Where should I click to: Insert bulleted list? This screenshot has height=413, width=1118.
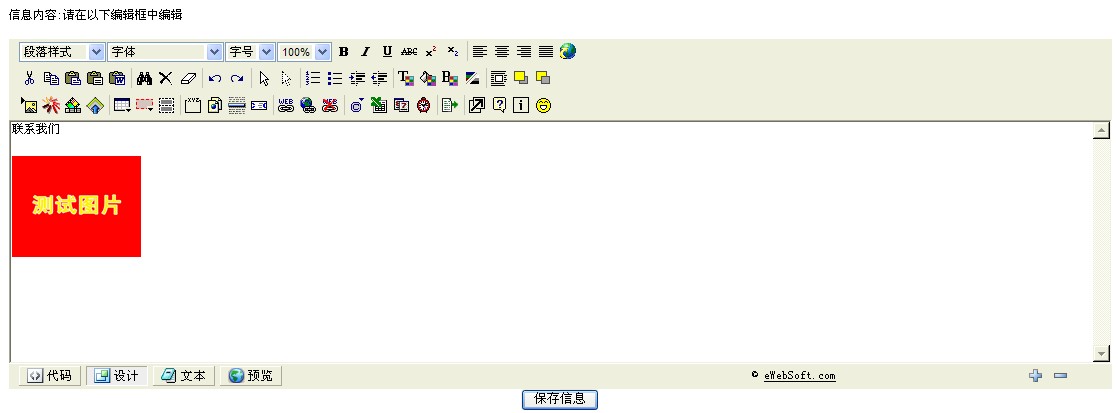coord(334,78)
